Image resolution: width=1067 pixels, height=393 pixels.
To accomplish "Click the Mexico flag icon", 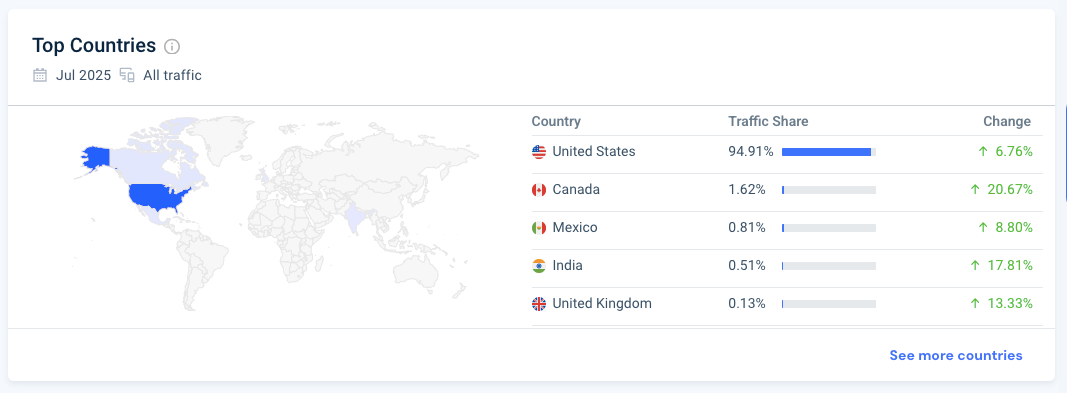I will click(x=539, y=228).
